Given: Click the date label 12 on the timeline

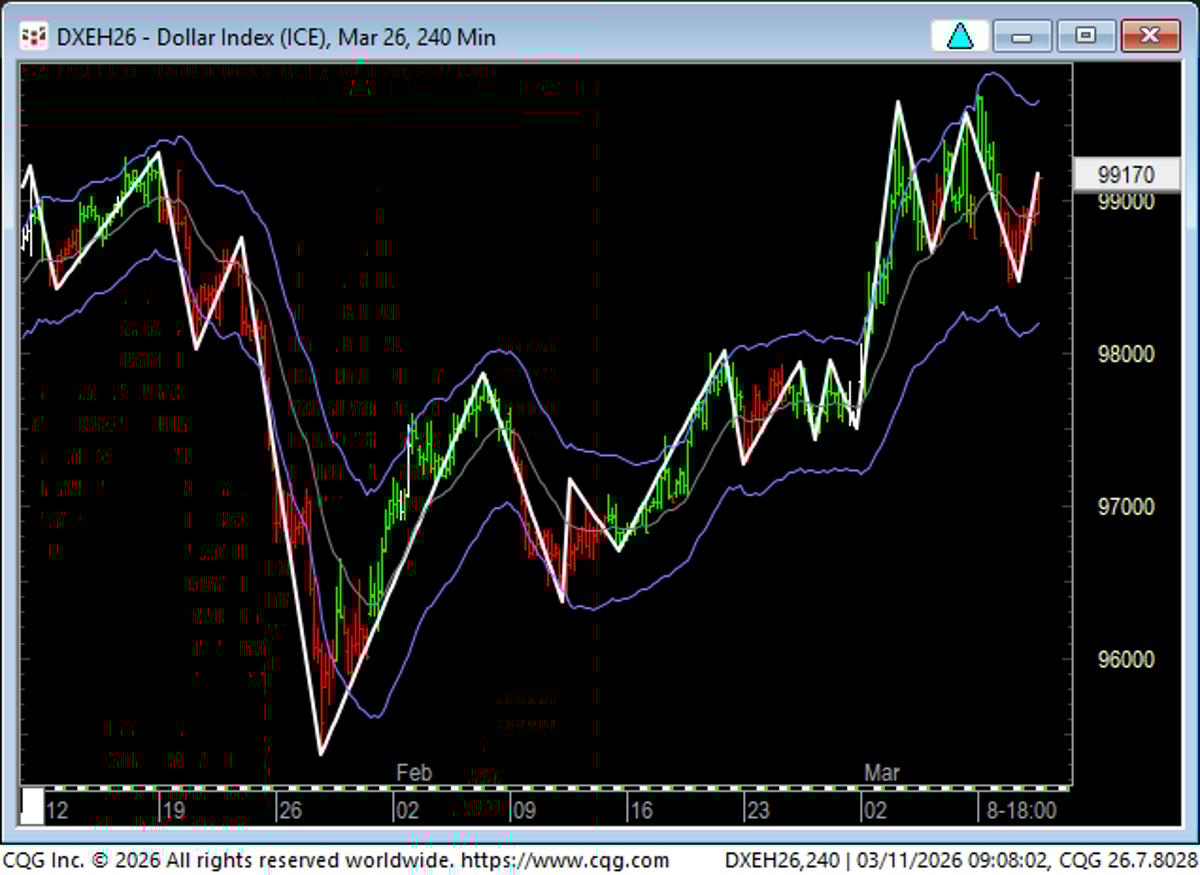Looking at the screenshot, I should pos(58,811).
